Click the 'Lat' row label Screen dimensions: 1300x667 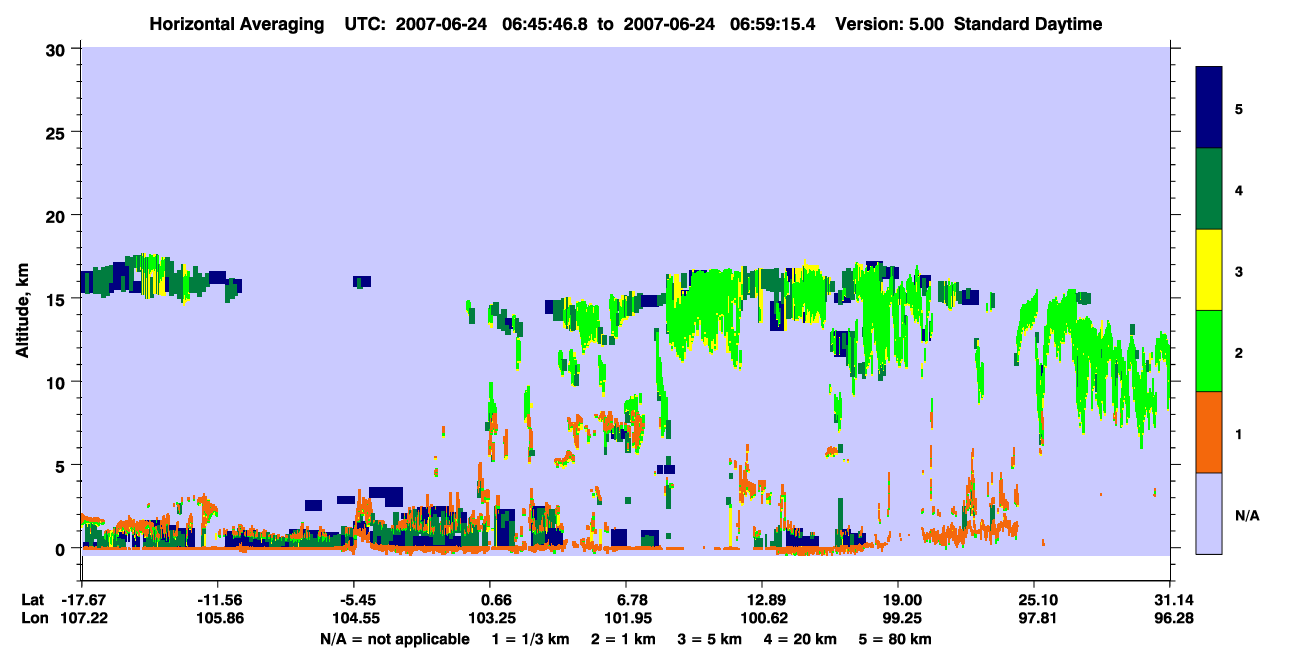tap(33, 599)
